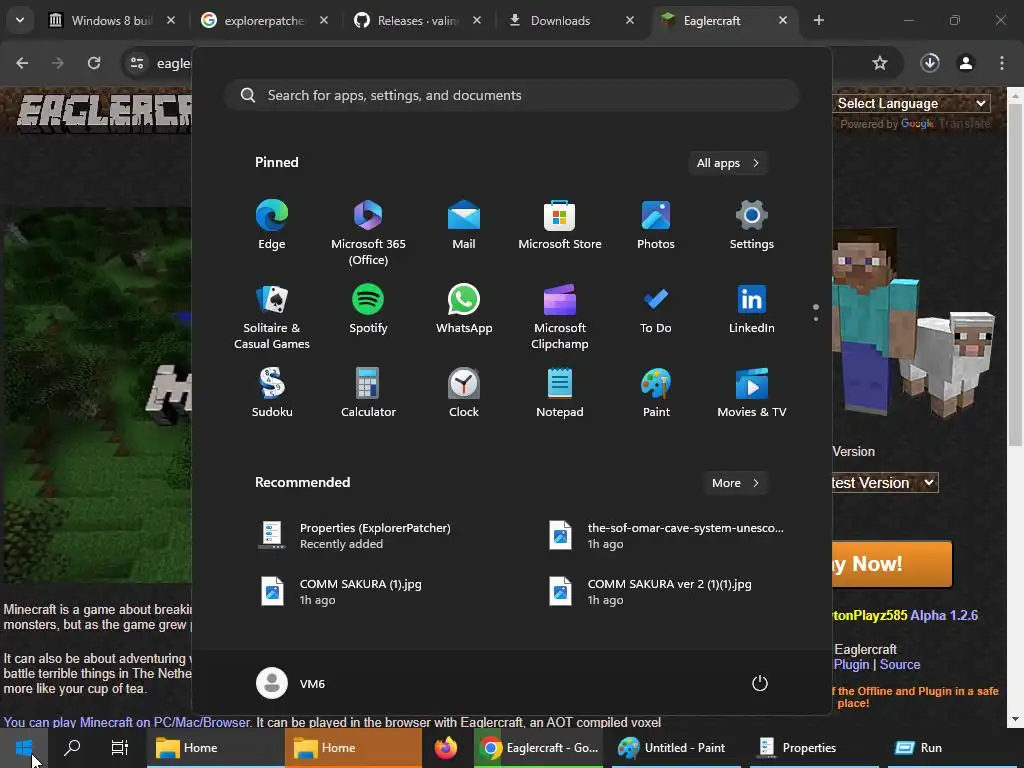Switch to Untitled - Paint taskbar window
The image size is (1024, 768).
point(677,748)
